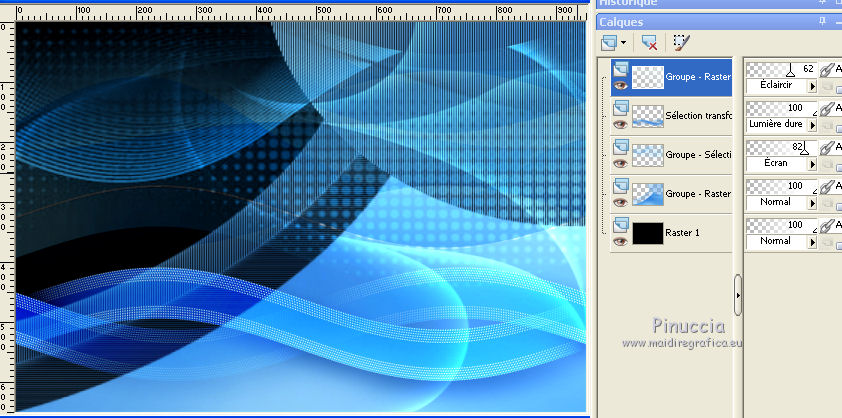Open the Lumière dure blend mode dropdown arrow
The width and height of the screenshot is (842, 418).
click(812, 125)
